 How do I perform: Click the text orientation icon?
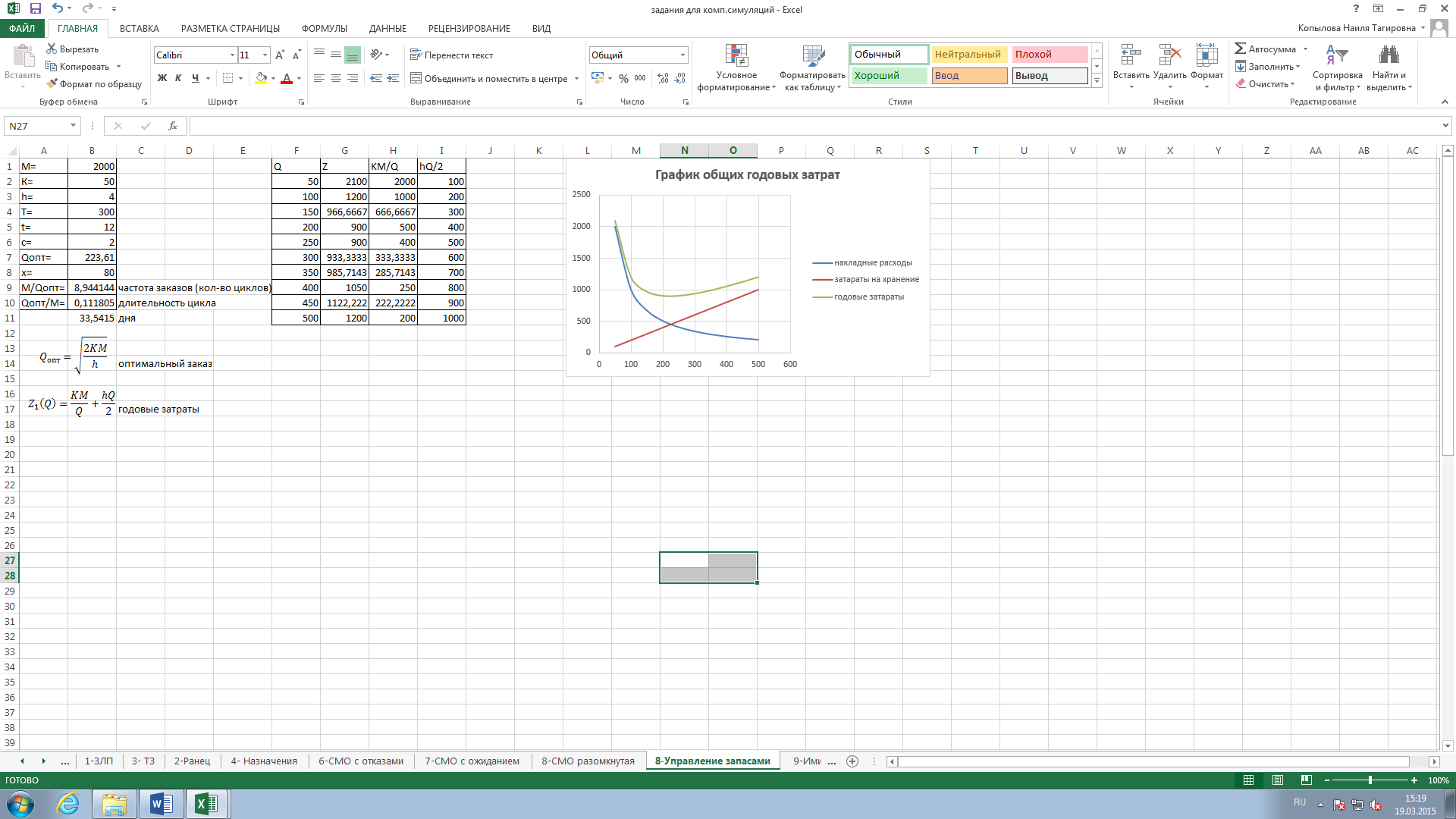point(376,55)
